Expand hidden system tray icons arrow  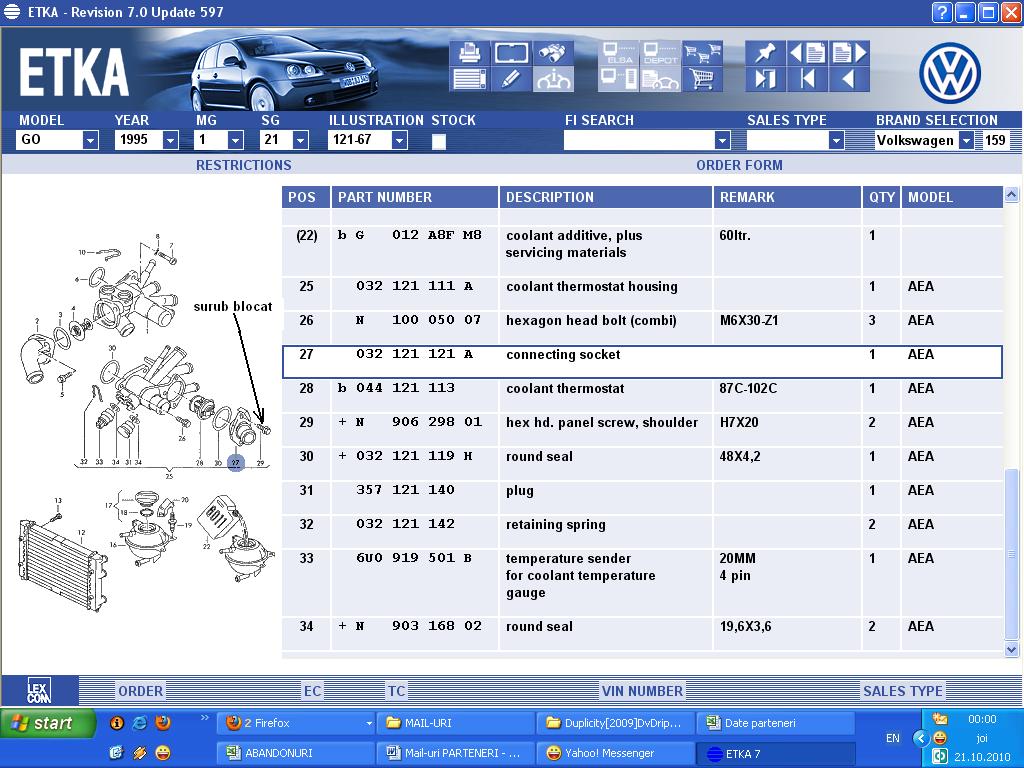click(921, 738)
